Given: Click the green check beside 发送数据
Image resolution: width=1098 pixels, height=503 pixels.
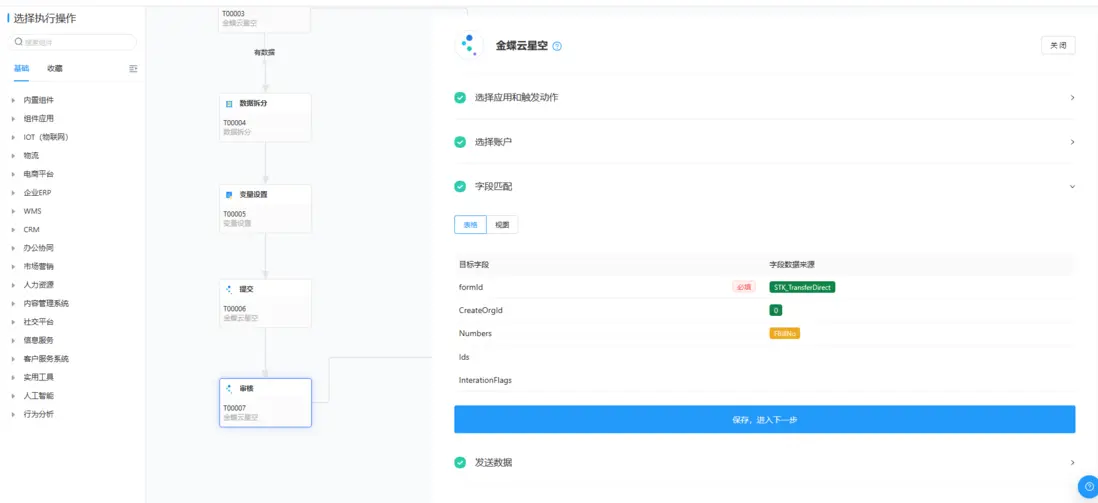Looking at the screenshot, I should [460, 462].
